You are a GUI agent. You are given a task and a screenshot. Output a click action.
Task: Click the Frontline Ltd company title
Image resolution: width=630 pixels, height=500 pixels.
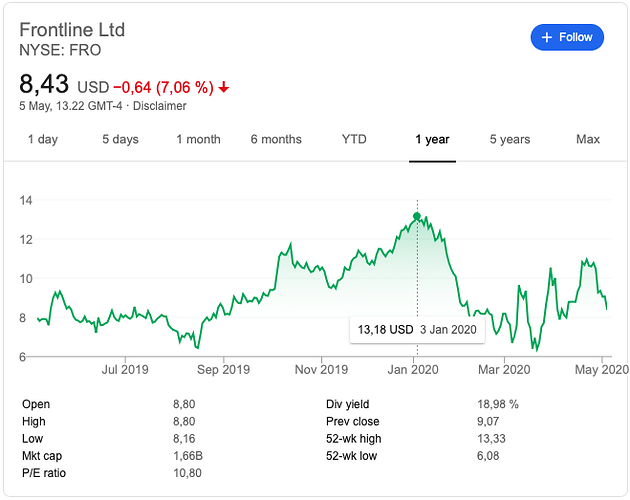point(73,29)
